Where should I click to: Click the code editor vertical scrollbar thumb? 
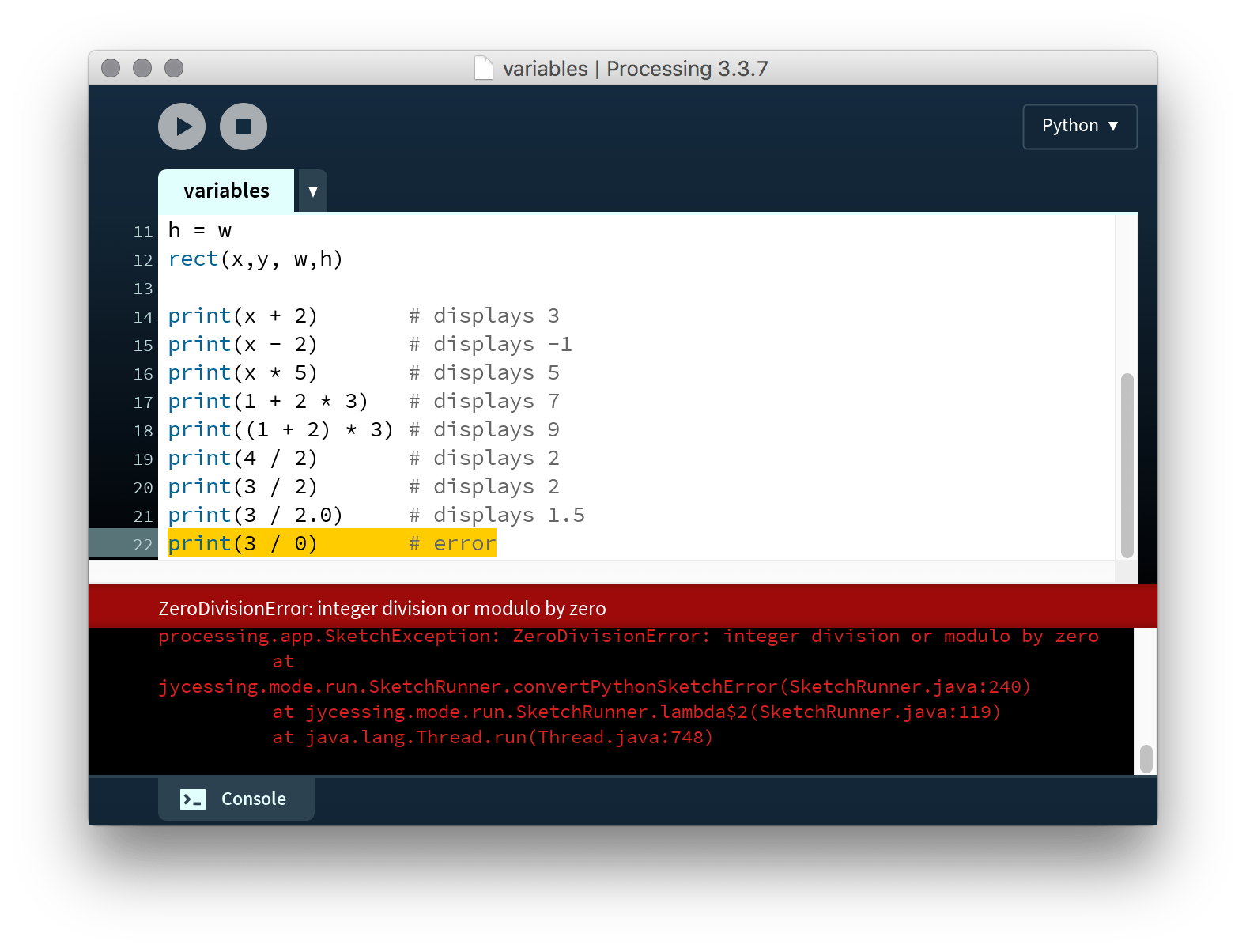1127,465
